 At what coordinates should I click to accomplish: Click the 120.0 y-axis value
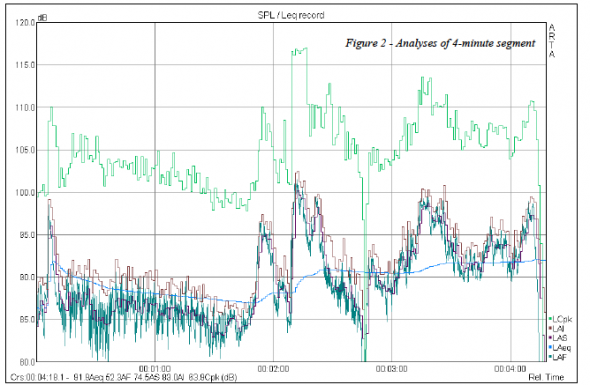(x=25, y=23)
